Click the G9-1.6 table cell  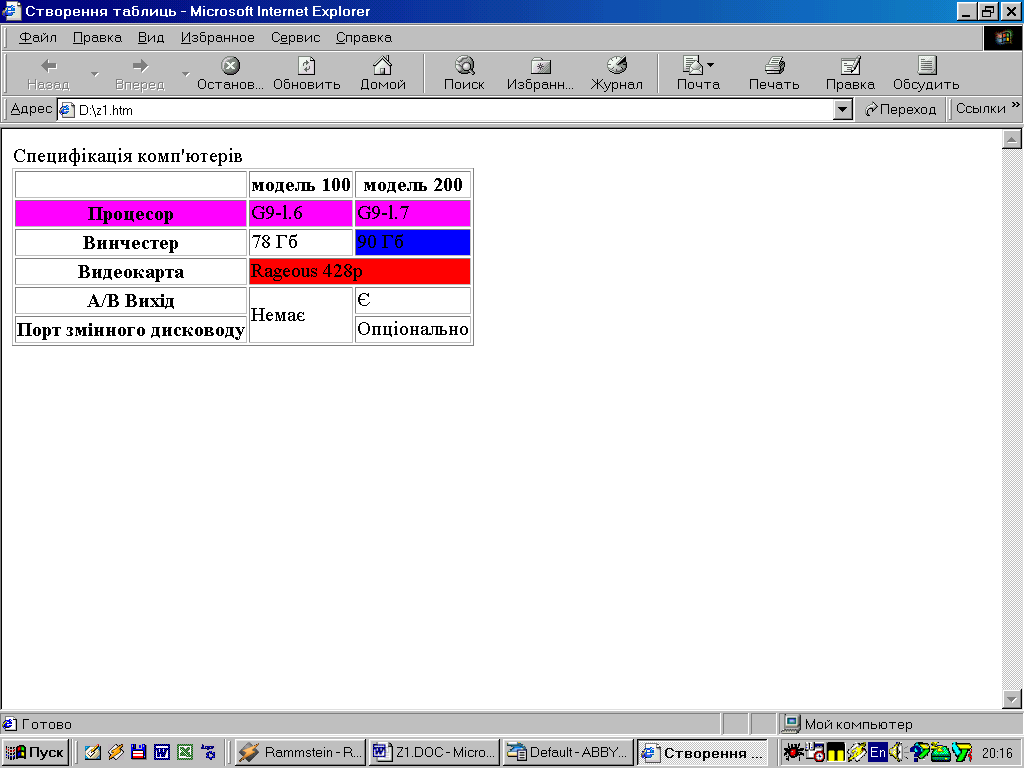tap(300, 214)
